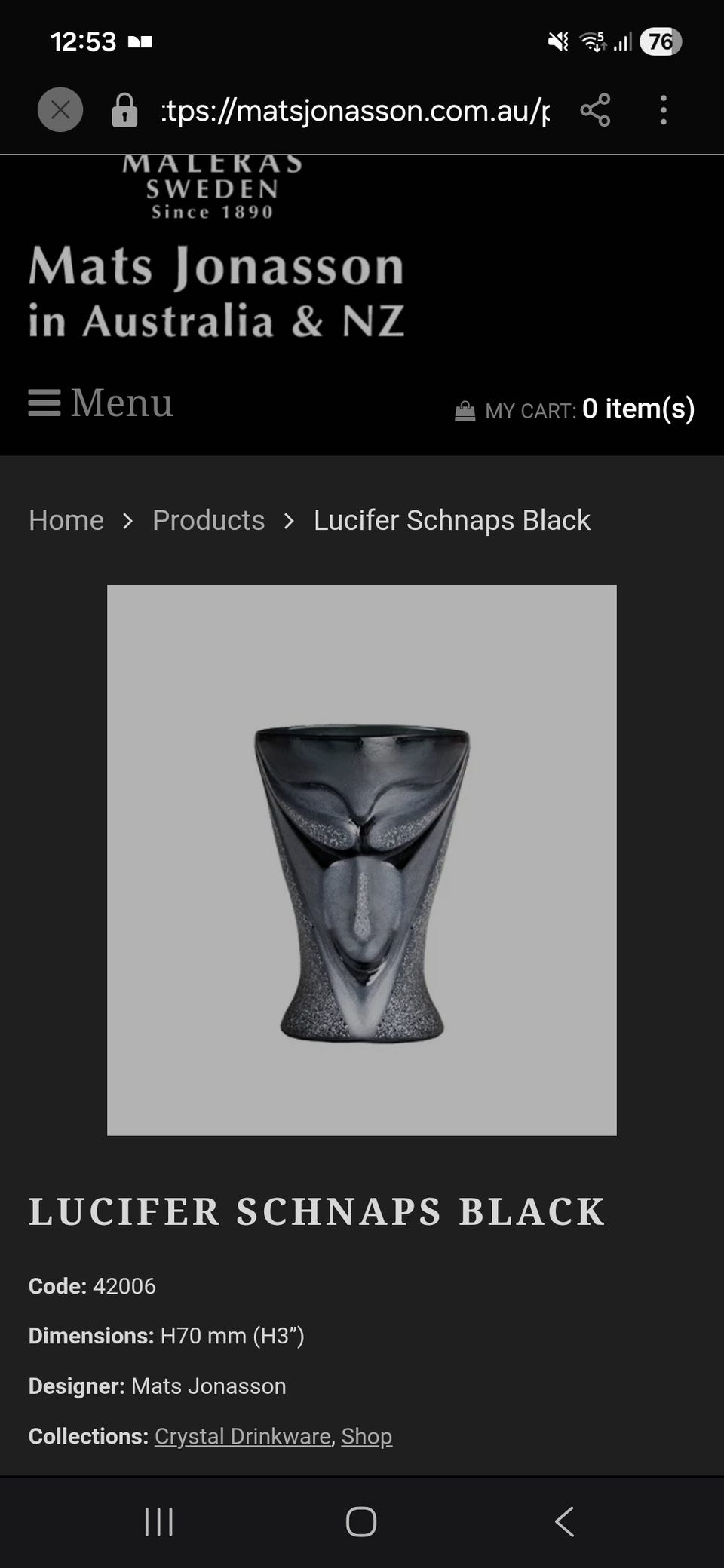Open the Crystal Drinkware collection link
This screenshot has height=1568, width=724.
pos(243,1436)
